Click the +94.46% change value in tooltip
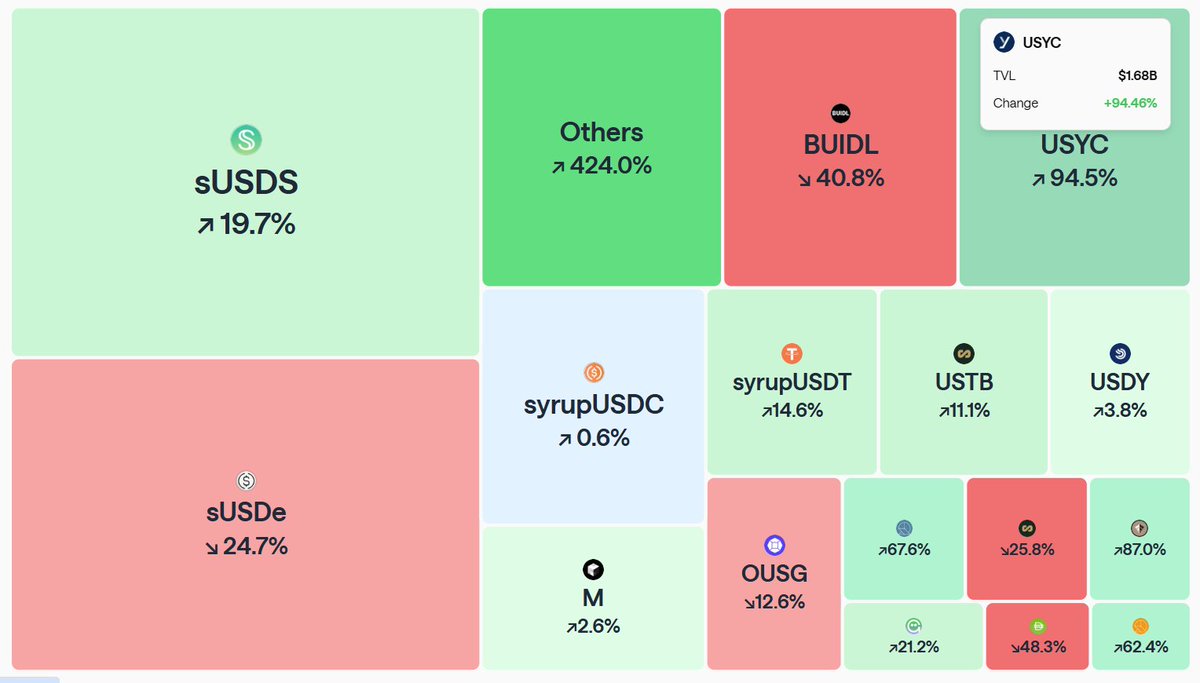The width and height of the screenshot is (1200, 683). click(1130, 103)
